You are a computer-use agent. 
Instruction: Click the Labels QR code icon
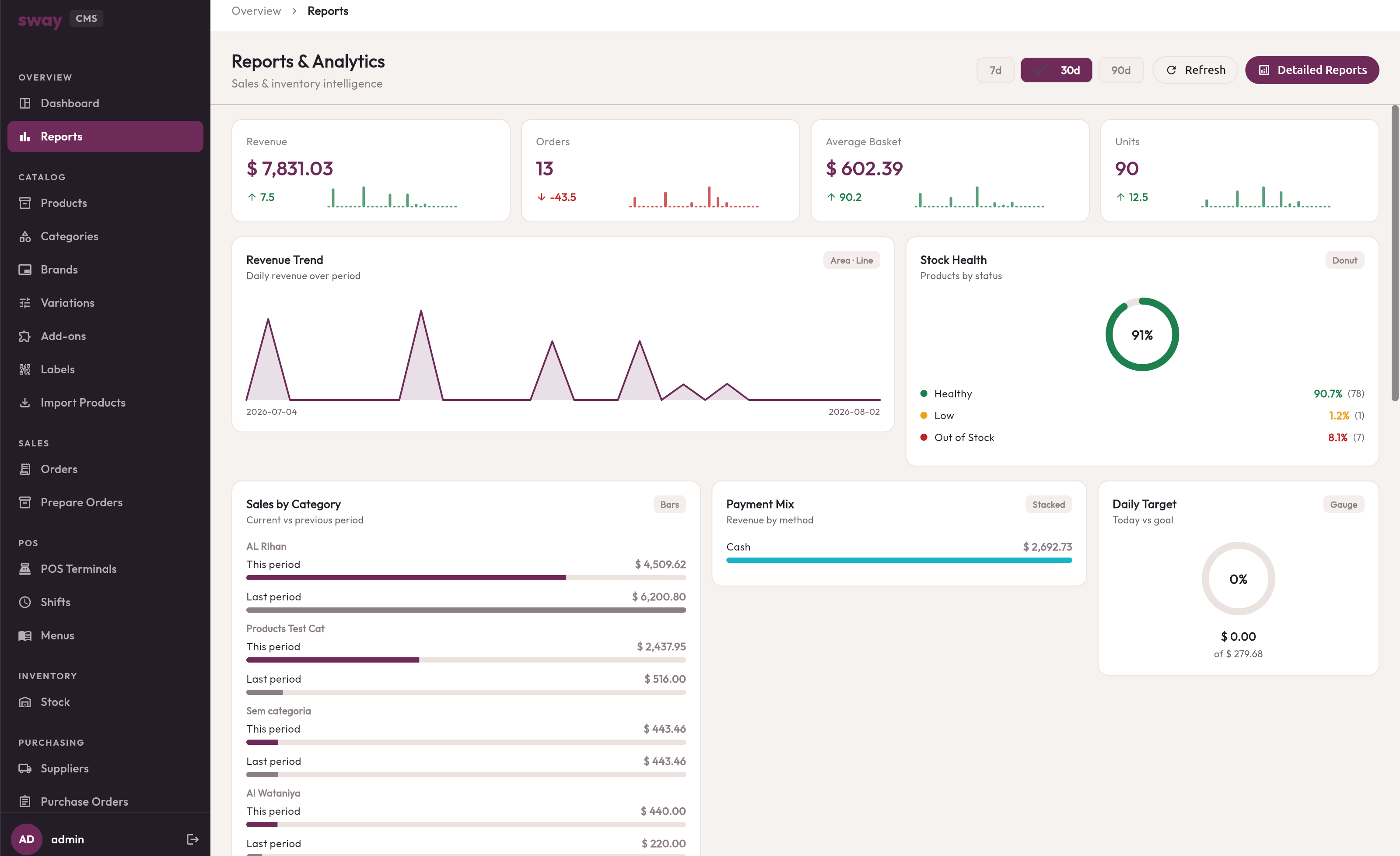point(25,369)
